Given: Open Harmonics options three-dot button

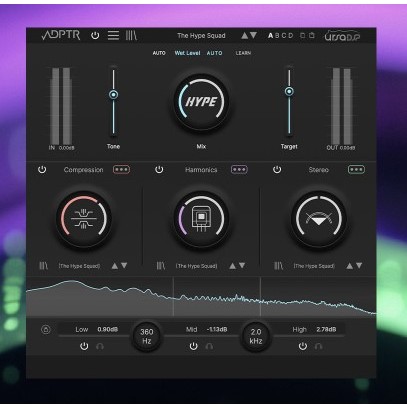Looking at the screenshot, I should (x=239, y=170).
